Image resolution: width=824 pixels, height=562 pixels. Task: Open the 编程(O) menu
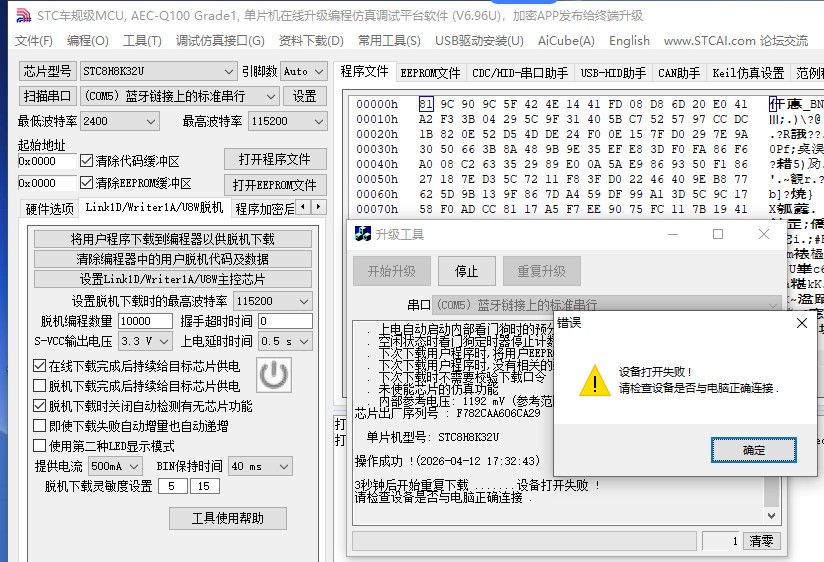[88, 41]
